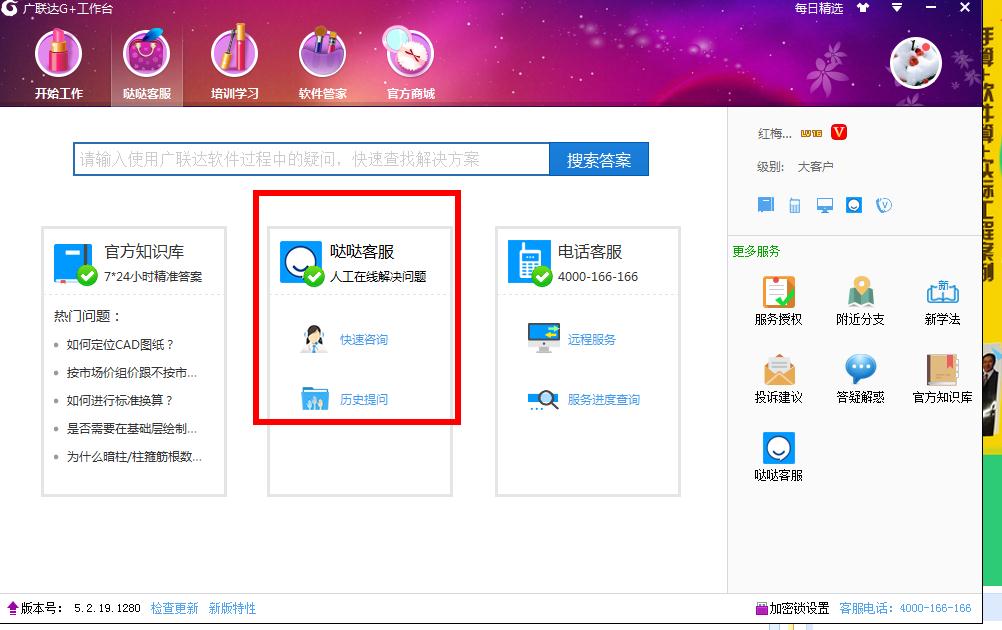
Task: Click the 客服电话: 4000-166-166 text
Action: [x=905, y=608]
